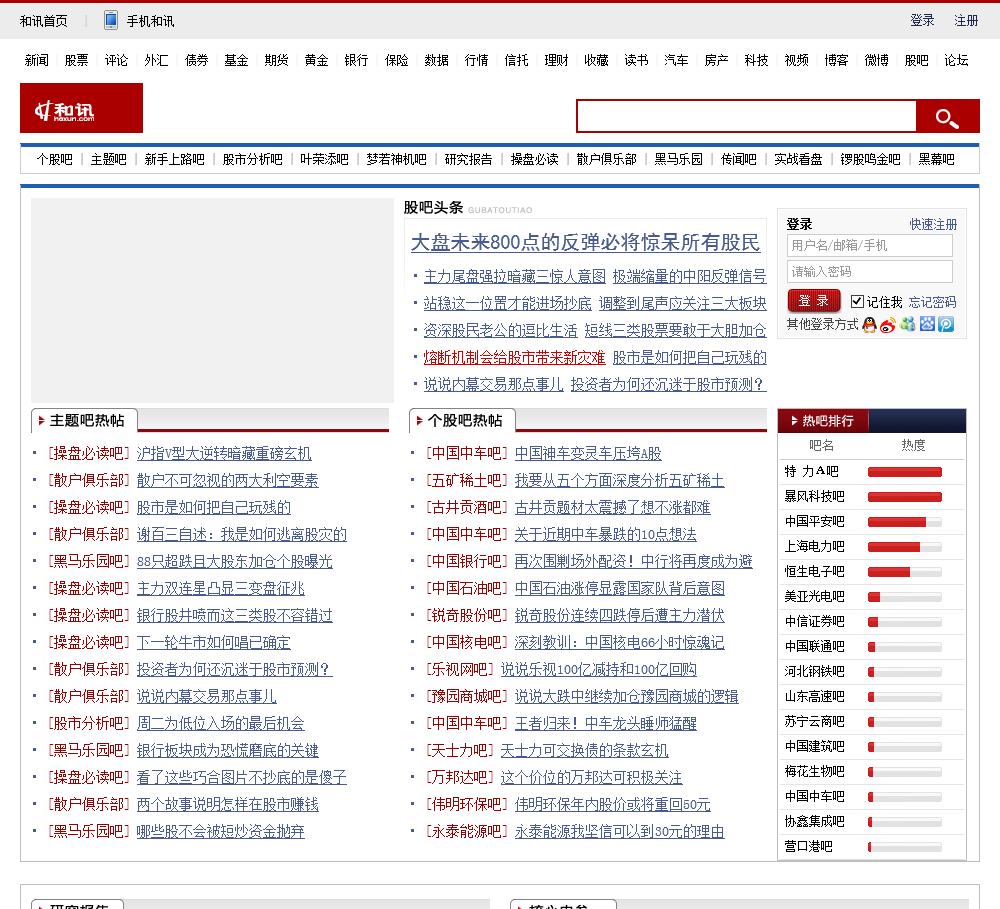Toggle the 记住我 checkbox

[857, 302]
